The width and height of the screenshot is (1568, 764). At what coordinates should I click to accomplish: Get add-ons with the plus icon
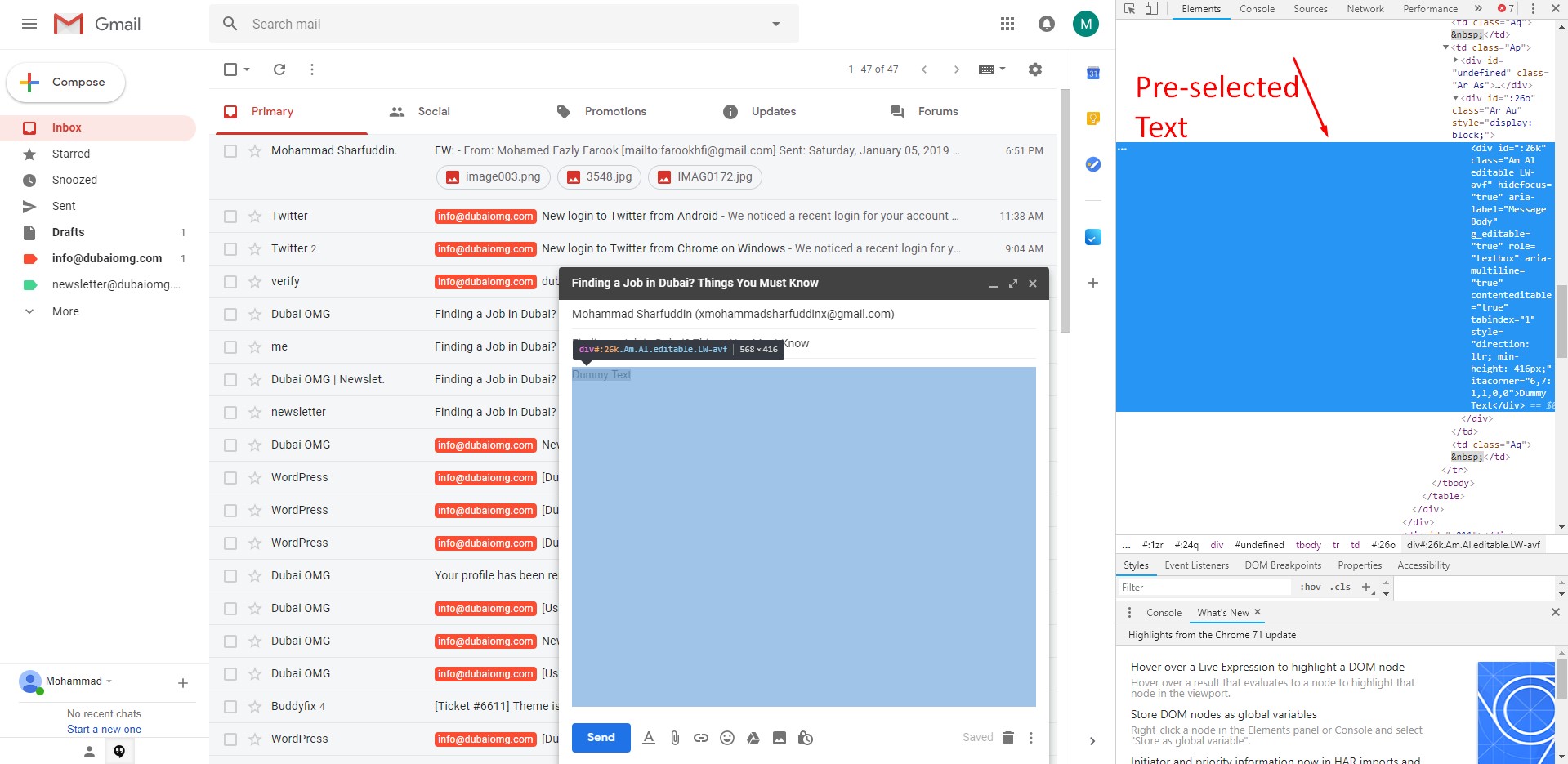click(x=1093, y=283)
